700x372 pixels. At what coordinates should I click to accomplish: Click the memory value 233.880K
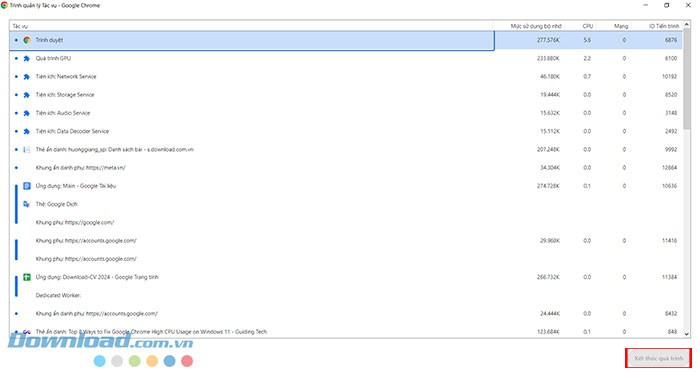pyautogui.click(x=548, y=59)
